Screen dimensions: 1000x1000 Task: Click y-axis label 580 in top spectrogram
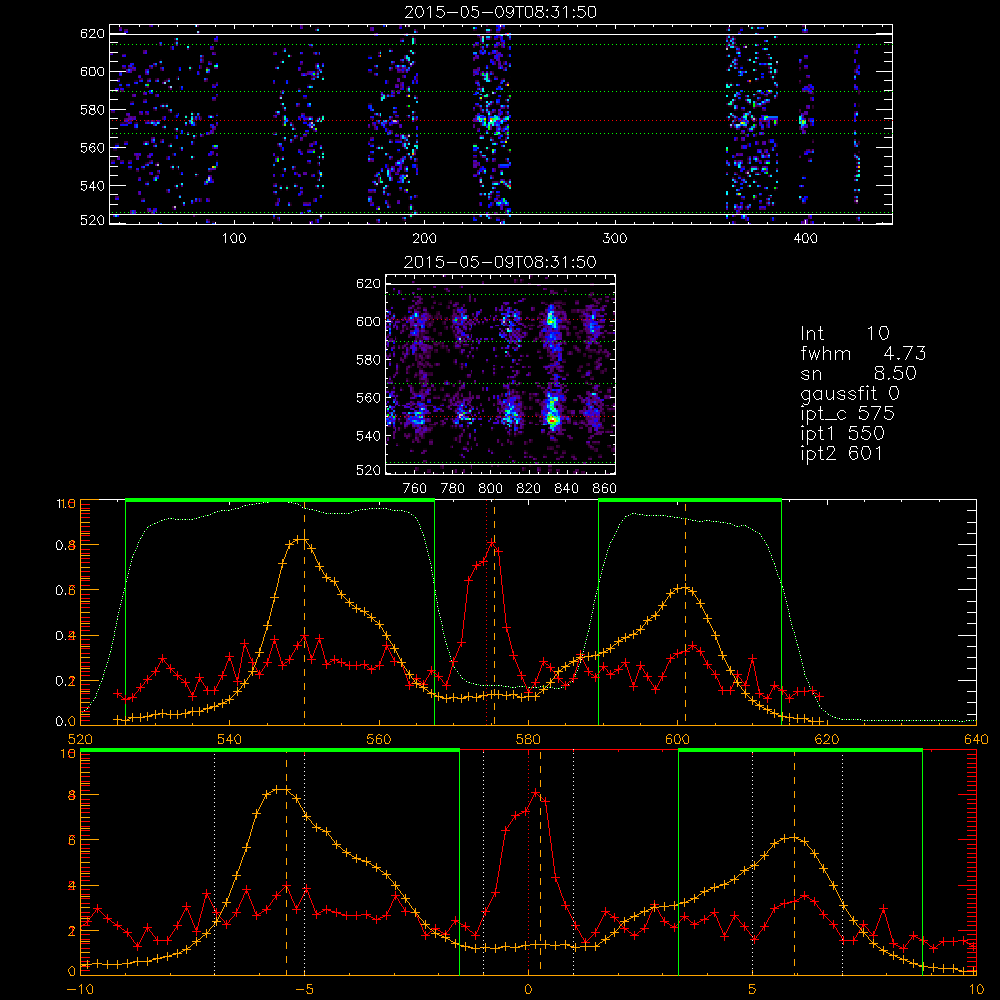pos(92,110)
